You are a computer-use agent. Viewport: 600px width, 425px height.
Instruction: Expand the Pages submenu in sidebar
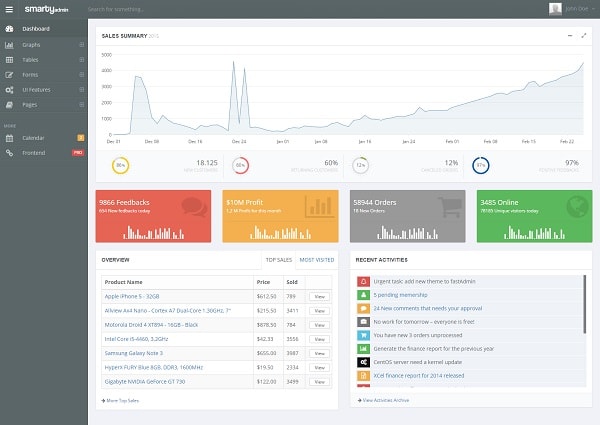click(81, 104)
